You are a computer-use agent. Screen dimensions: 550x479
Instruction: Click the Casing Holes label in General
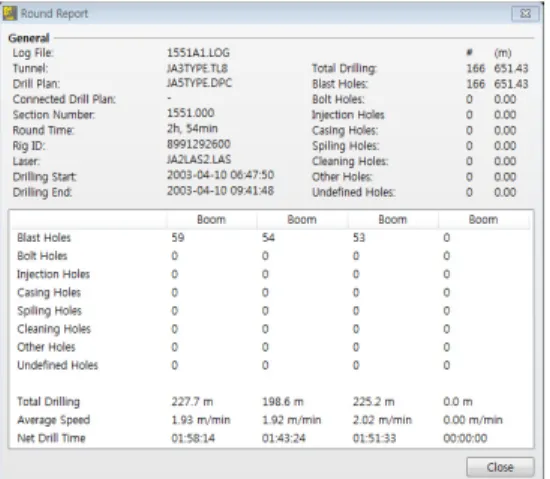345,131
